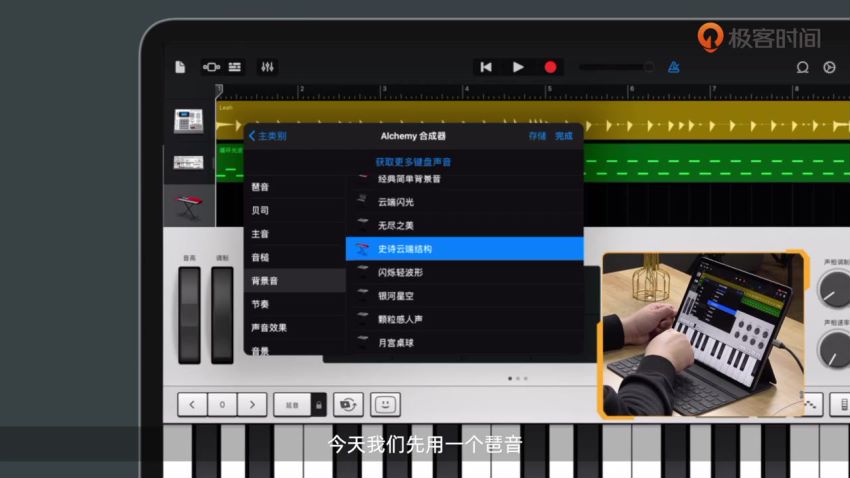
Task: Enable Face Control smiley icon
Action: click(x=385, y=405)
